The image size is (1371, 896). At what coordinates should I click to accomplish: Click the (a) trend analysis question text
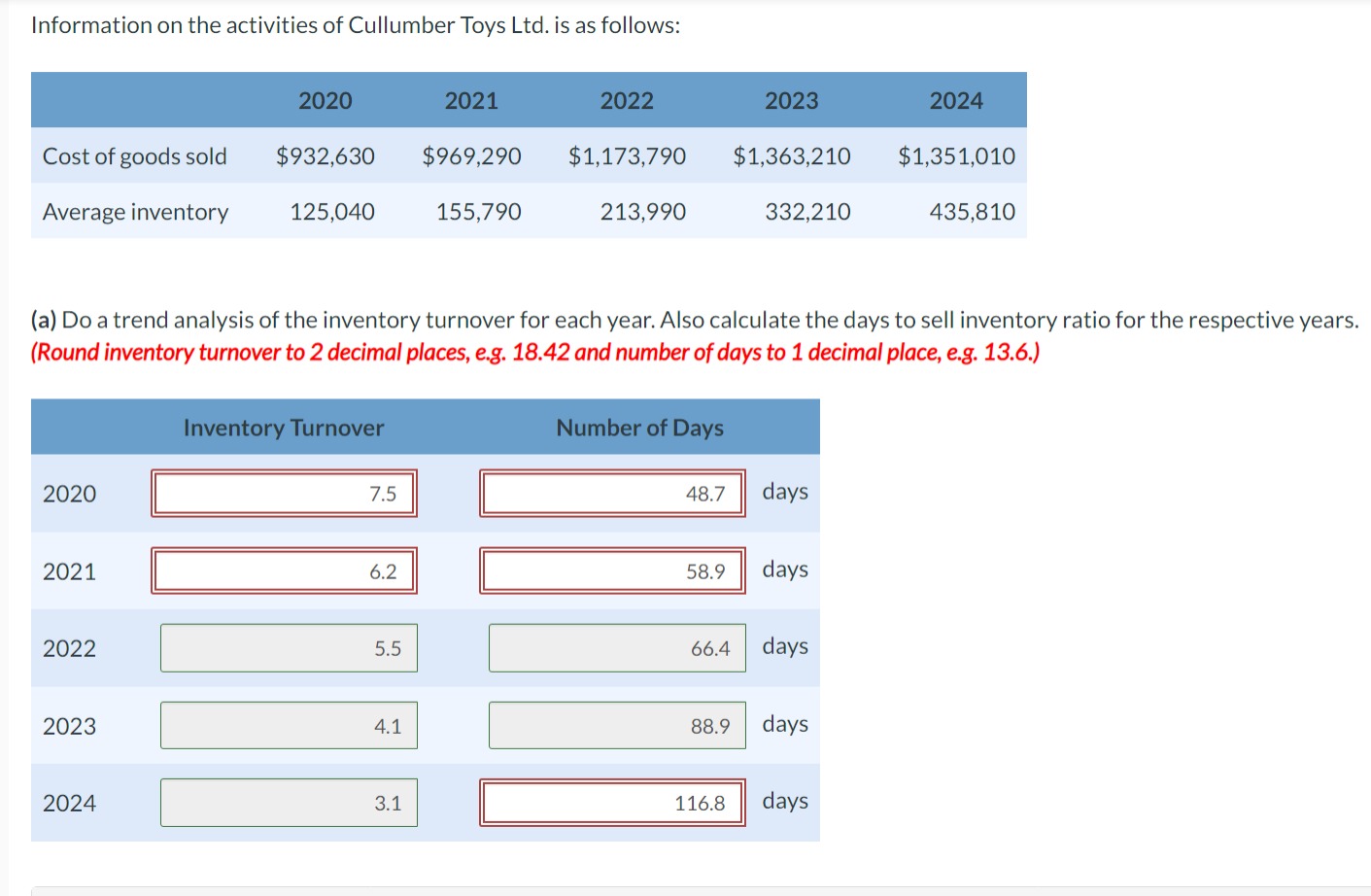(695, 320)
